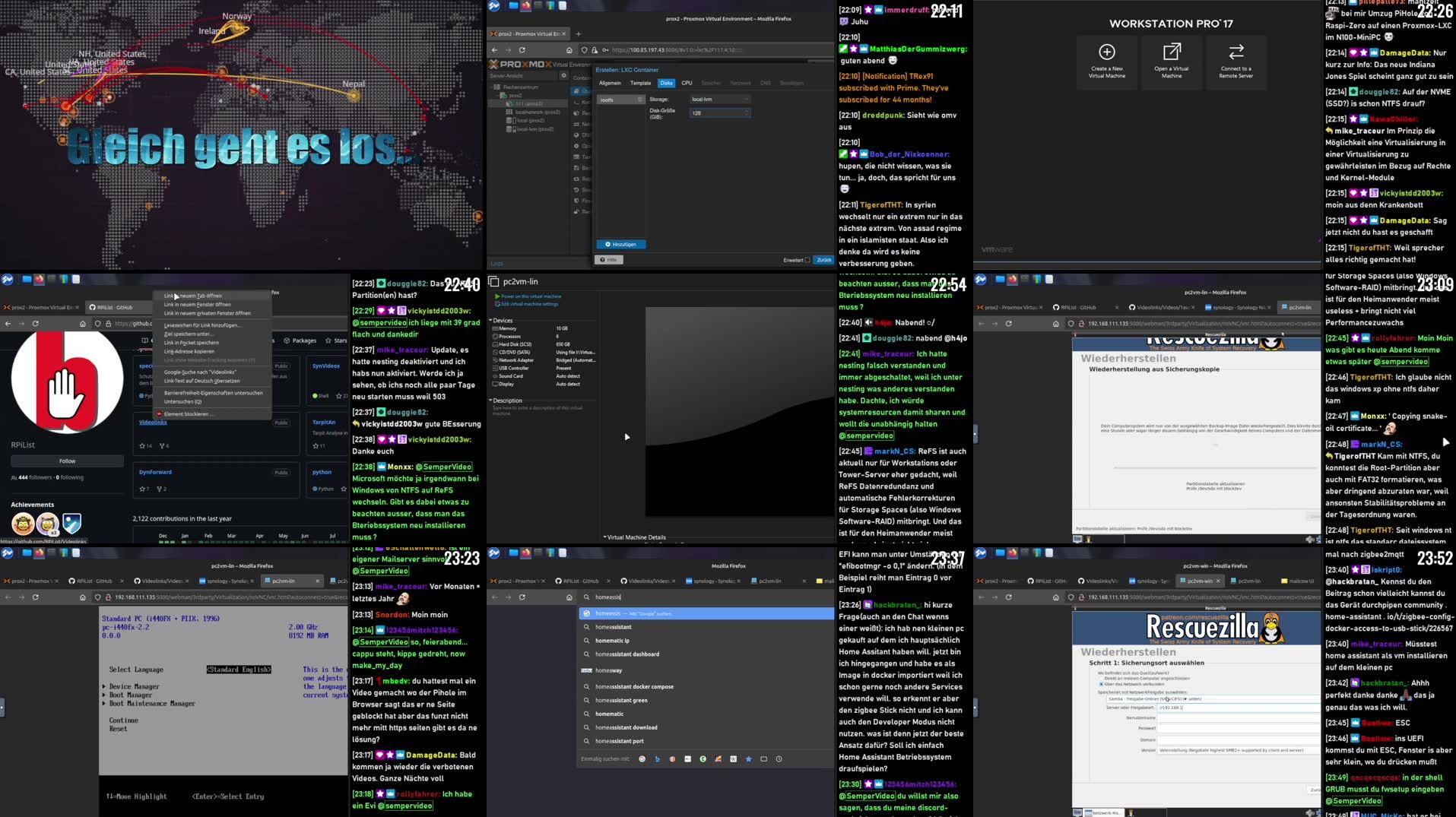Select Über das Netzwerk verbunden radio
Image resolution: width=1456 pixels, height=817 pixels.
[x=1101, y=684]
